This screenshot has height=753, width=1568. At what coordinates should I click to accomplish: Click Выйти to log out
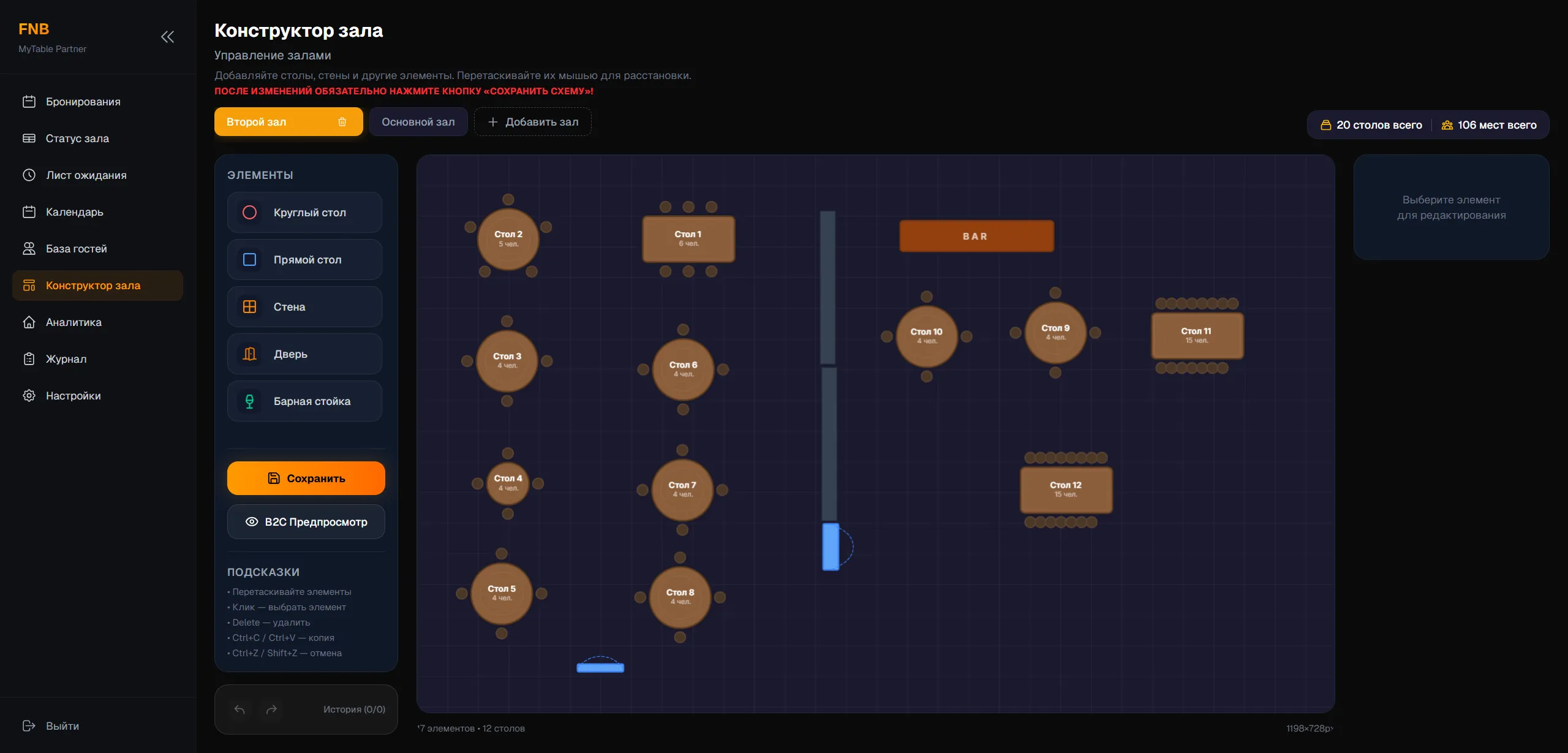click(62, 726)
